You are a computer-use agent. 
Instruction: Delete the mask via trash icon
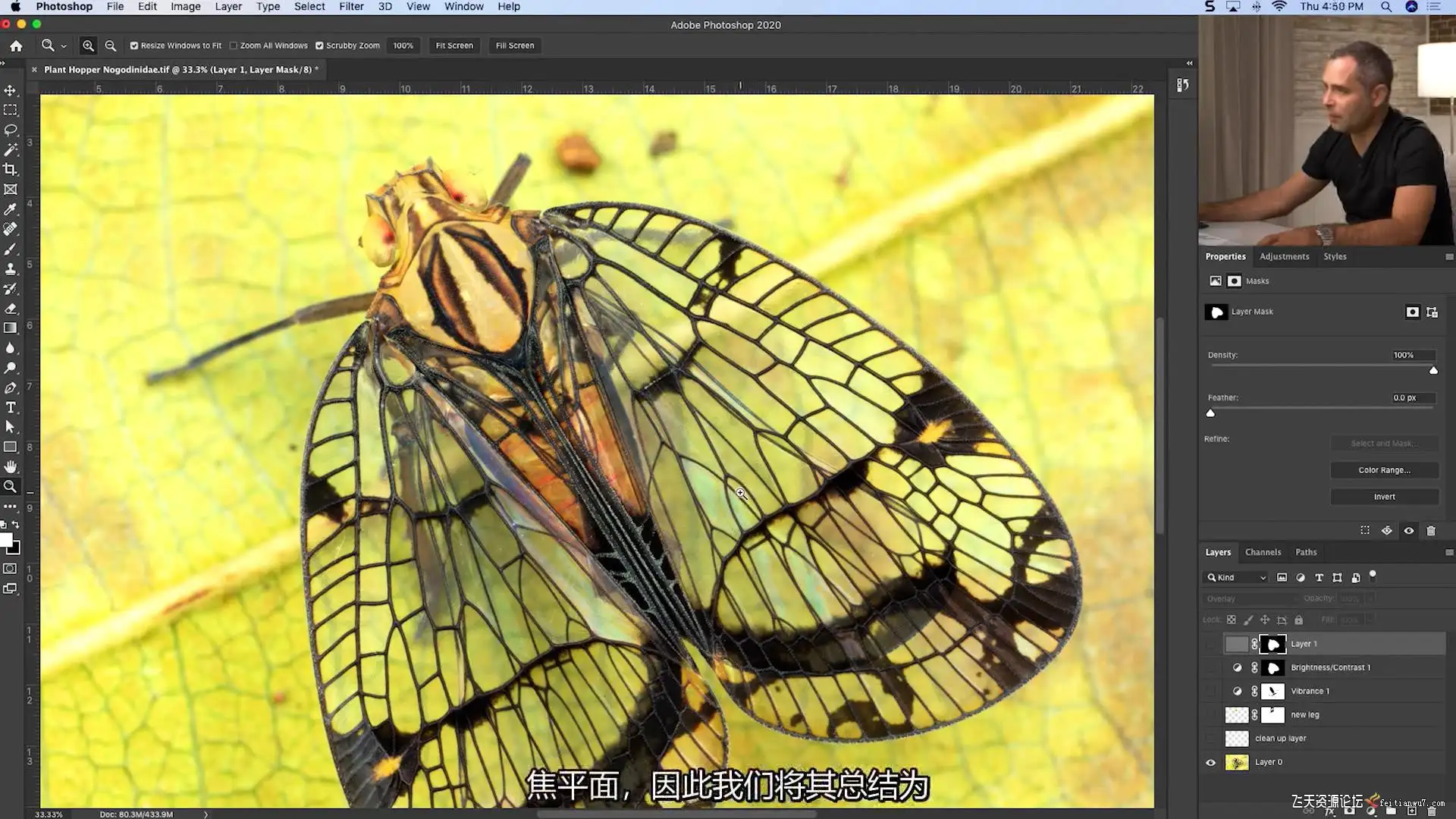pos(1431,531)
